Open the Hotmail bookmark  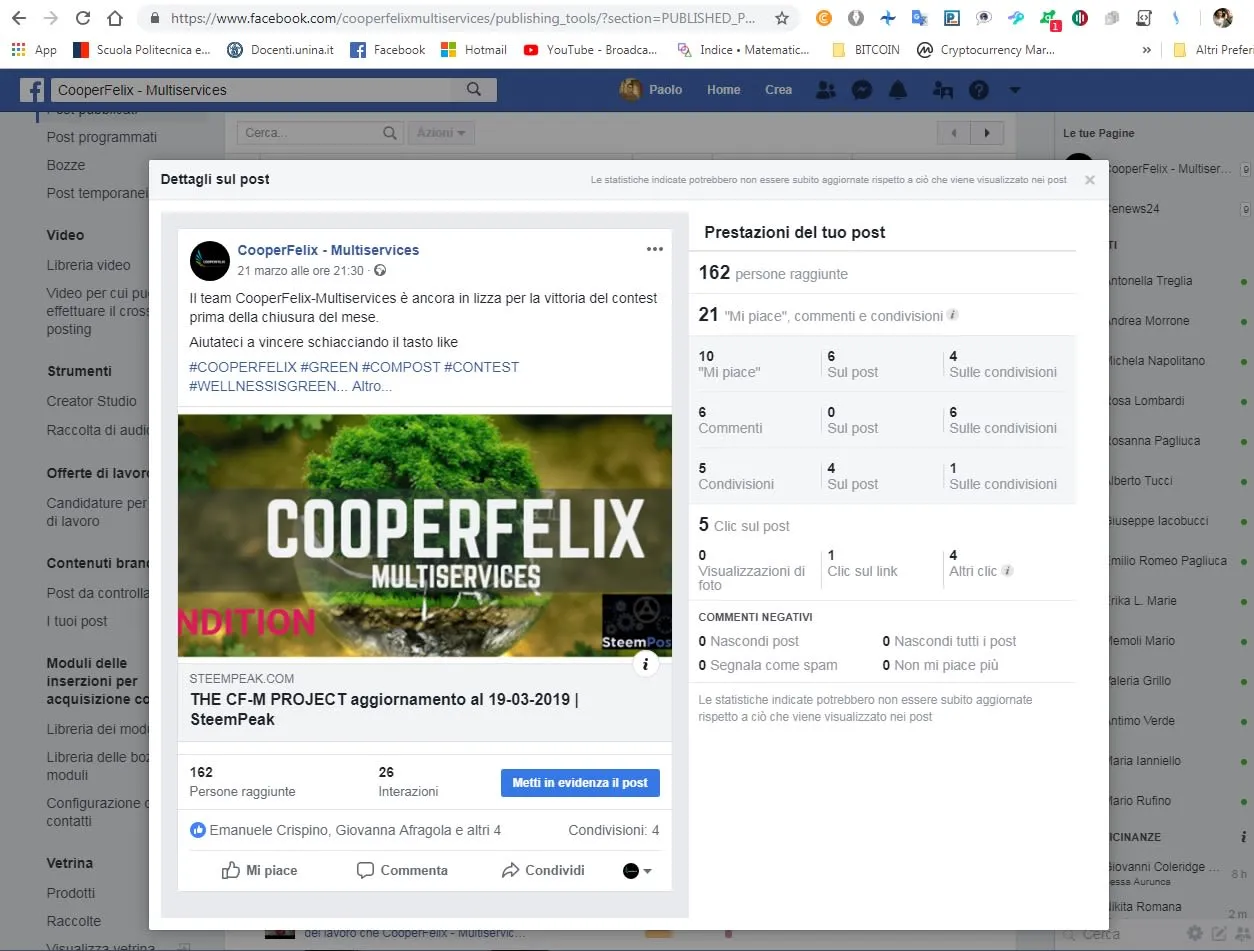coord(474,49)
